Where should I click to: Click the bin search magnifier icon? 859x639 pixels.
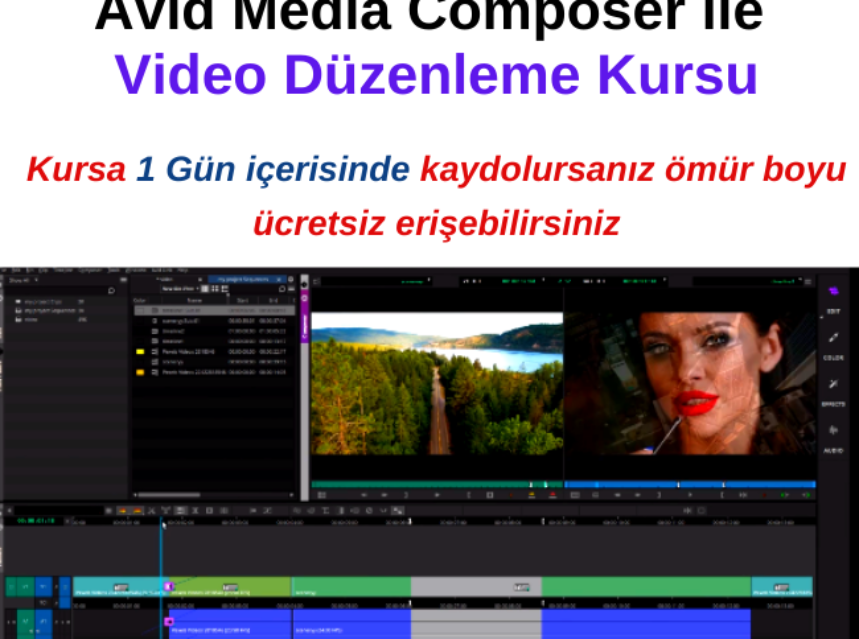(282, 289)
